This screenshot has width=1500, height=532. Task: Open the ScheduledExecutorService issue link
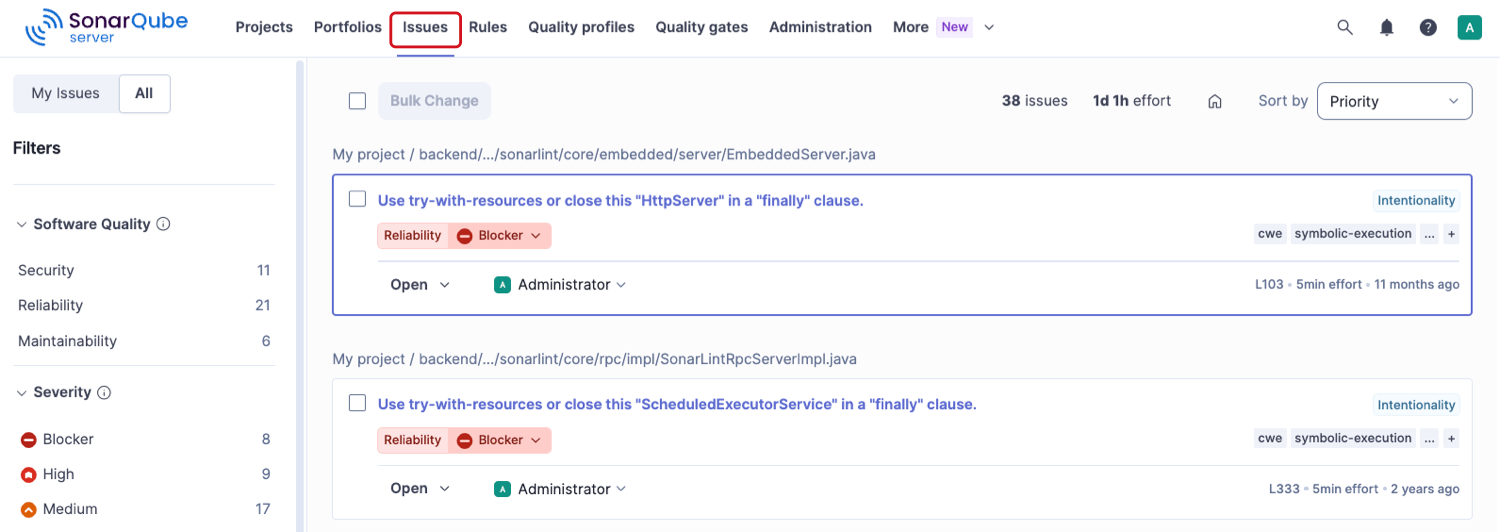[677, 404]
